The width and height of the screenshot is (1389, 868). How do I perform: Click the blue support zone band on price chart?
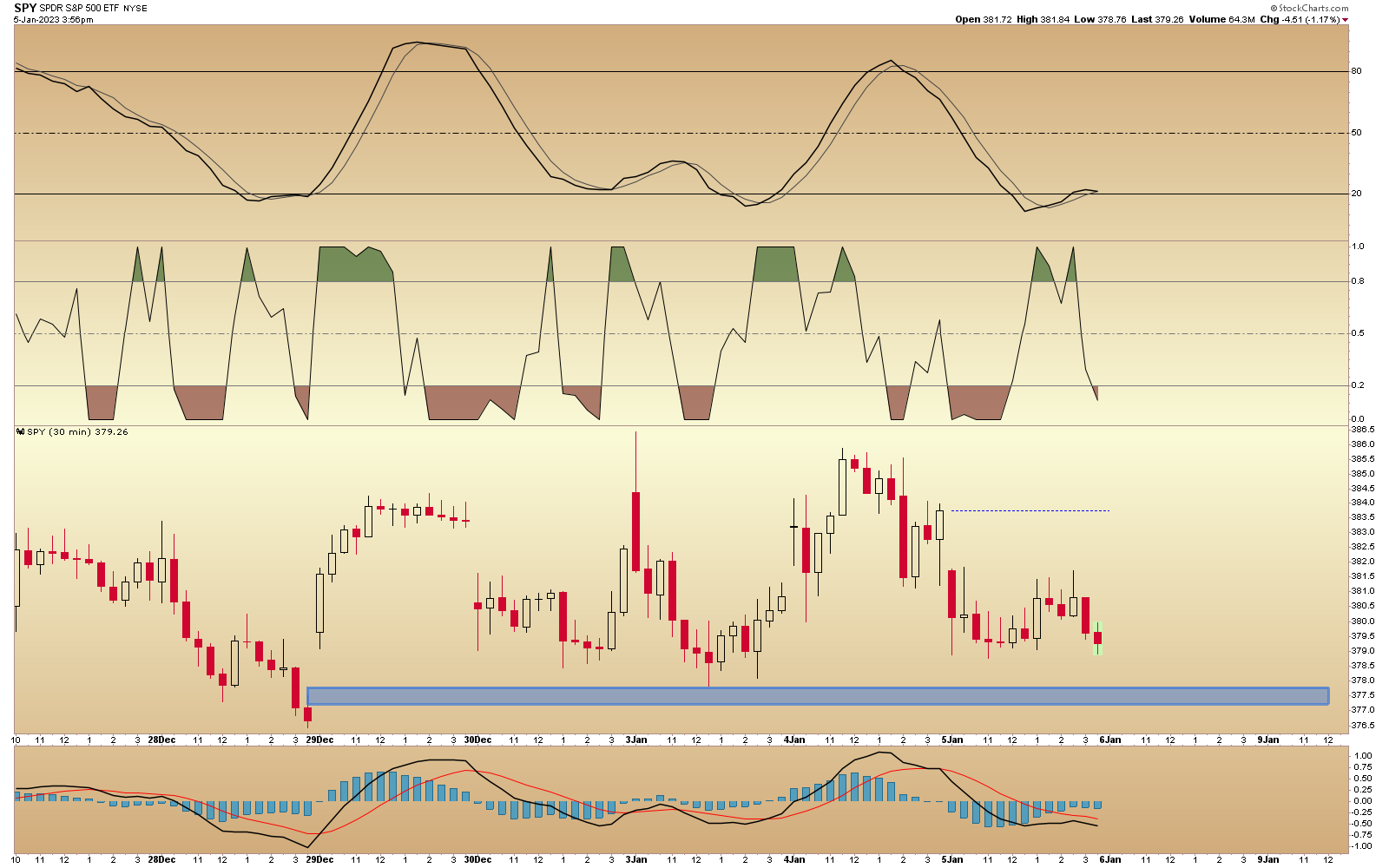point(818,696)
